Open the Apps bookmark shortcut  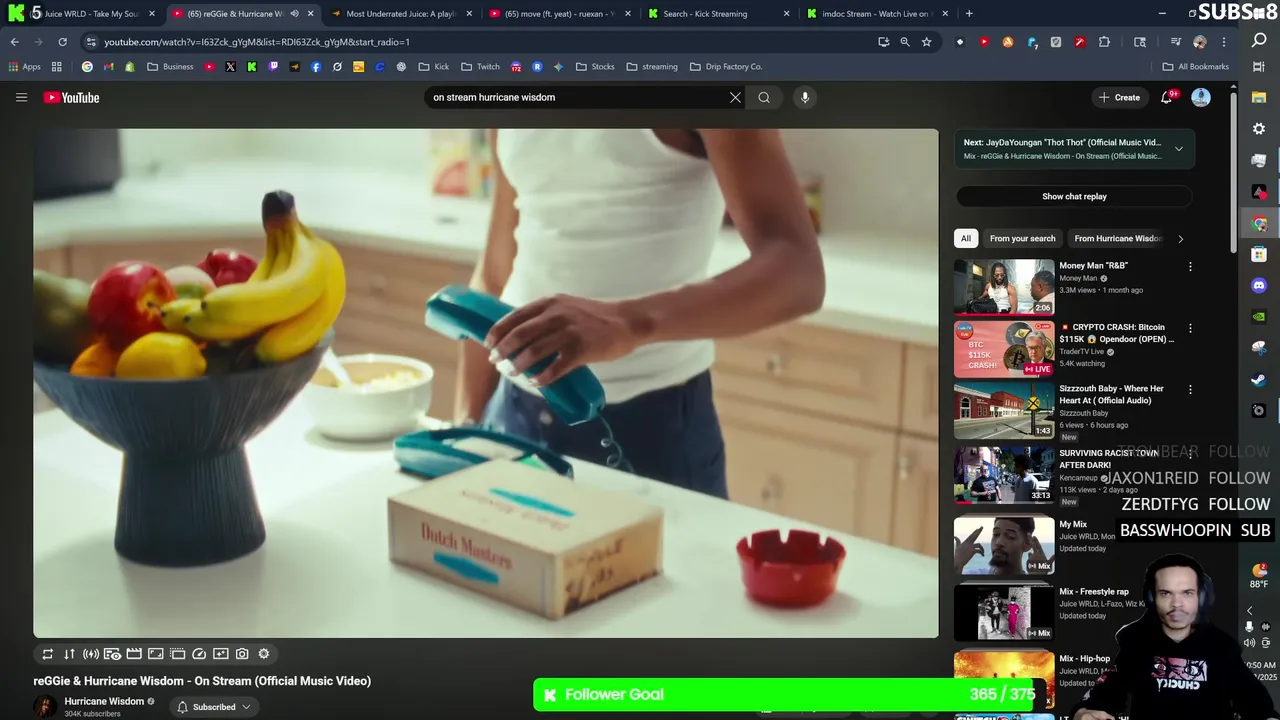click(25, 67)
